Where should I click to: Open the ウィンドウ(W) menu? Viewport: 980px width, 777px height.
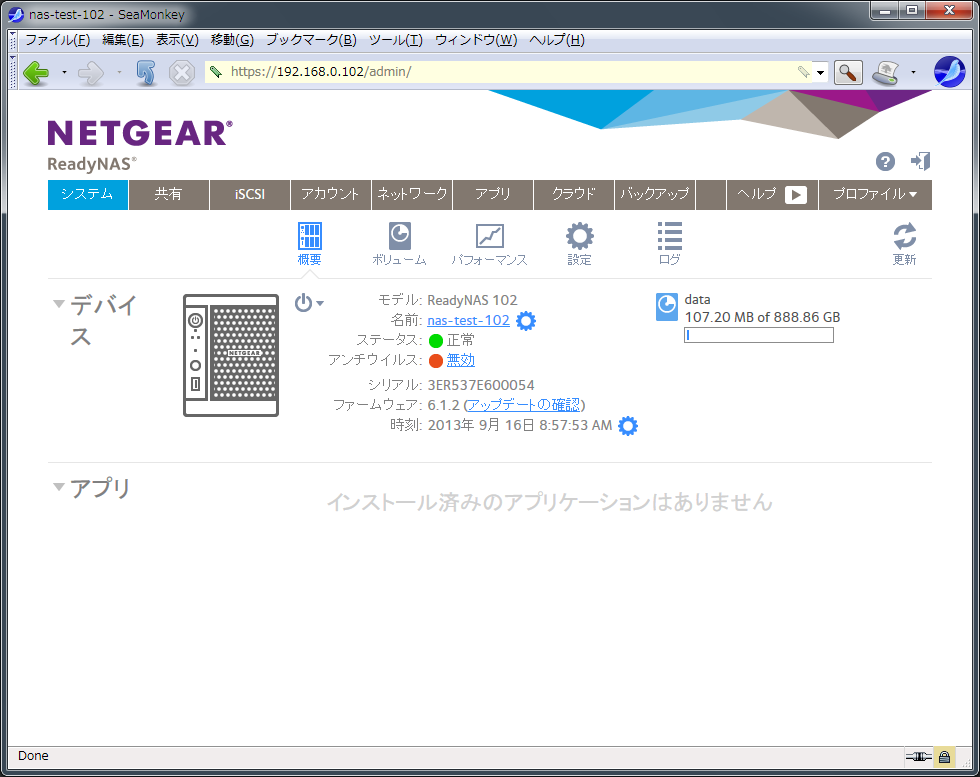pos(476,40)
